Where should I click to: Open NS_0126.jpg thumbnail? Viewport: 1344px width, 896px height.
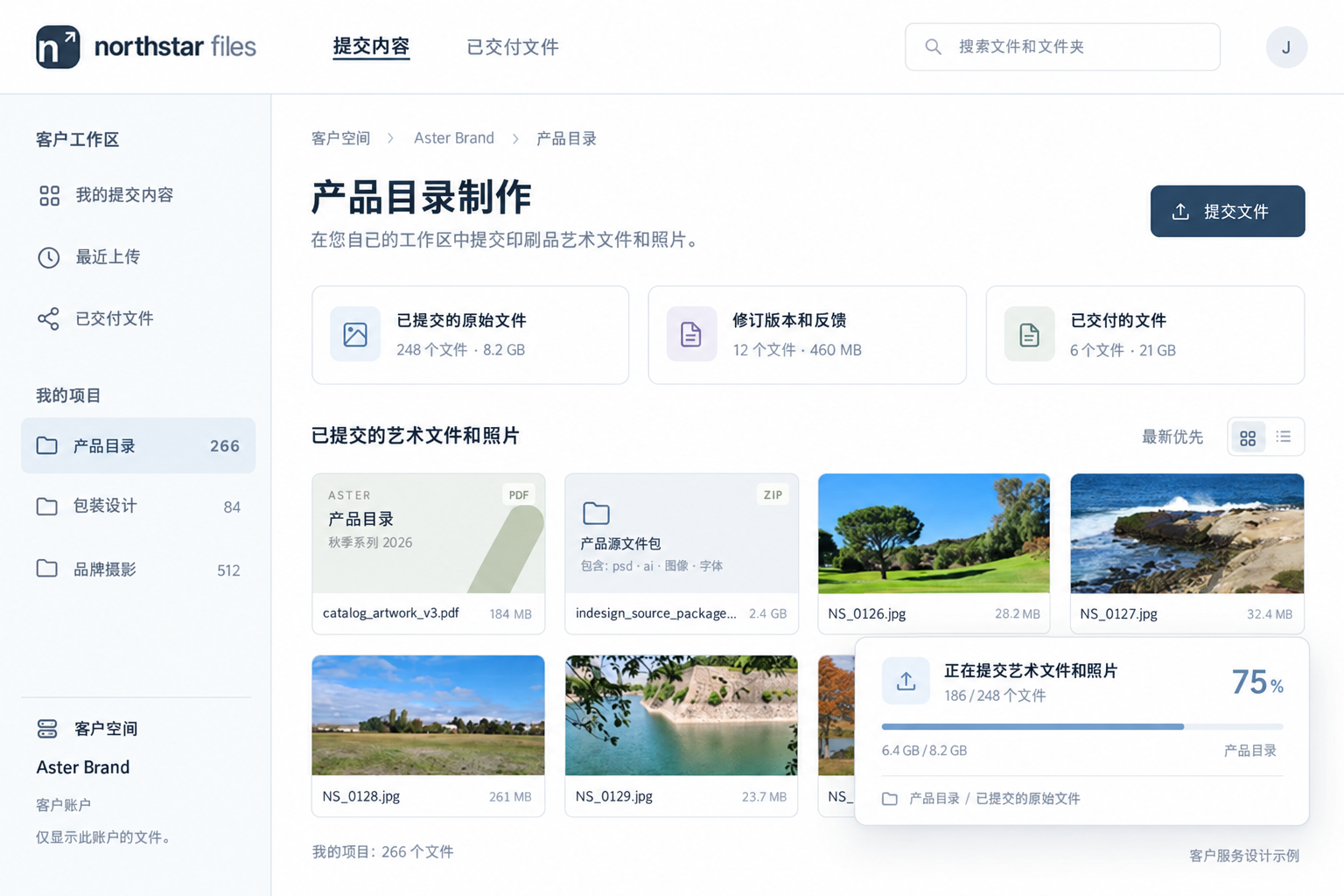coord(934,534)
